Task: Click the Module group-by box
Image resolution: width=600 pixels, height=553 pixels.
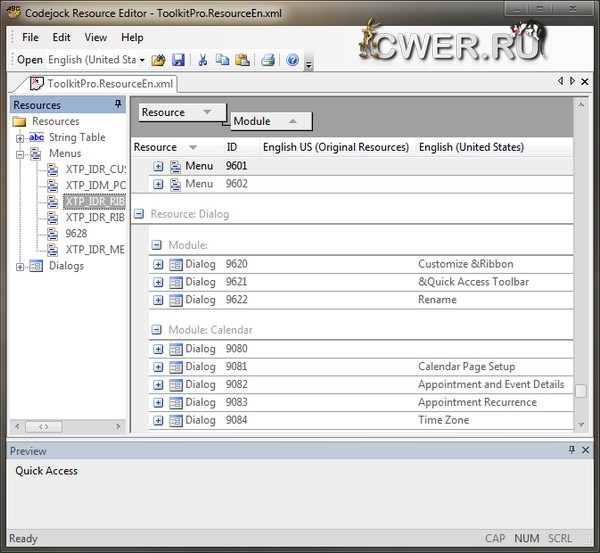Action: pos(271,121)
